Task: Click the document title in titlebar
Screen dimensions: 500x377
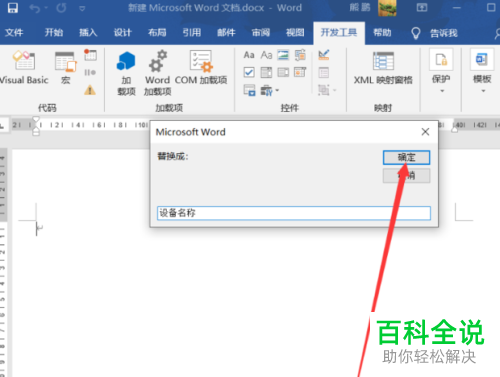Action: [x=215, y=8]
